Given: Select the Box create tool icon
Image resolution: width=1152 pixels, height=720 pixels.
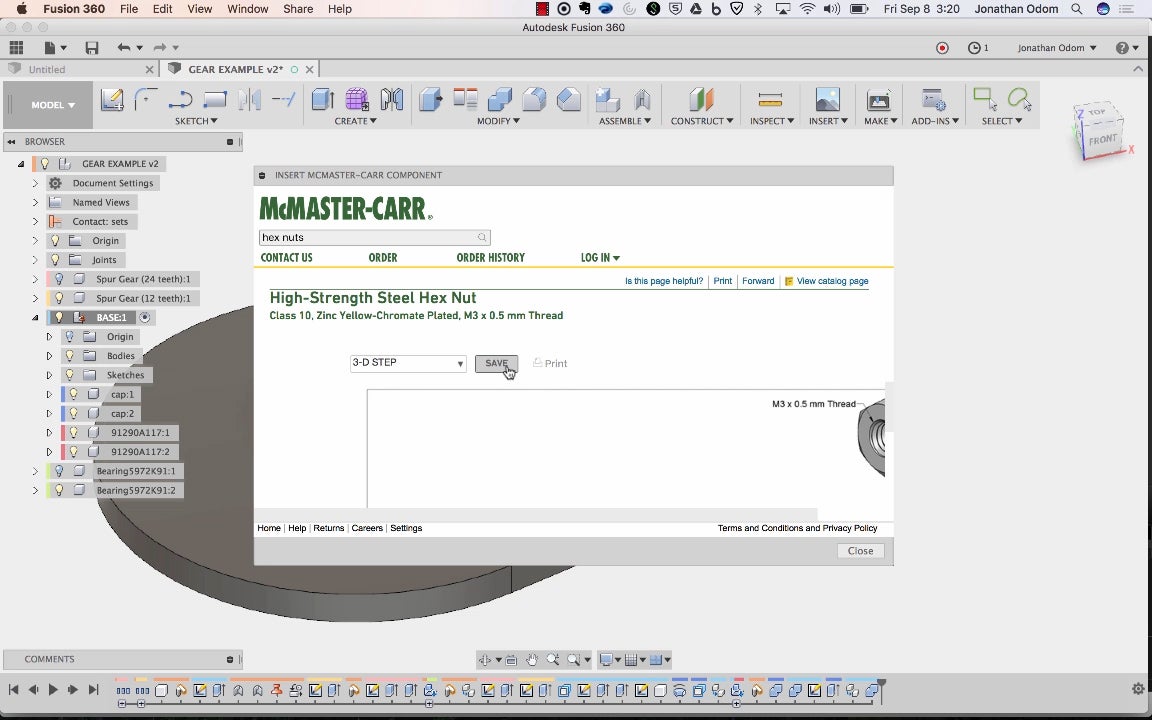Looking at the screenshot, I should [x=322, y=100].
